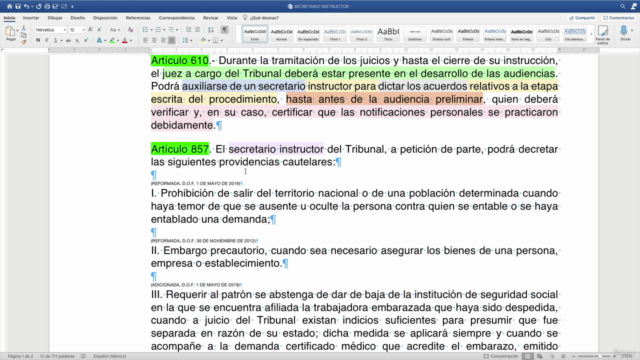
Task: Go to the Disposición tab
Action: click(105, 18)
